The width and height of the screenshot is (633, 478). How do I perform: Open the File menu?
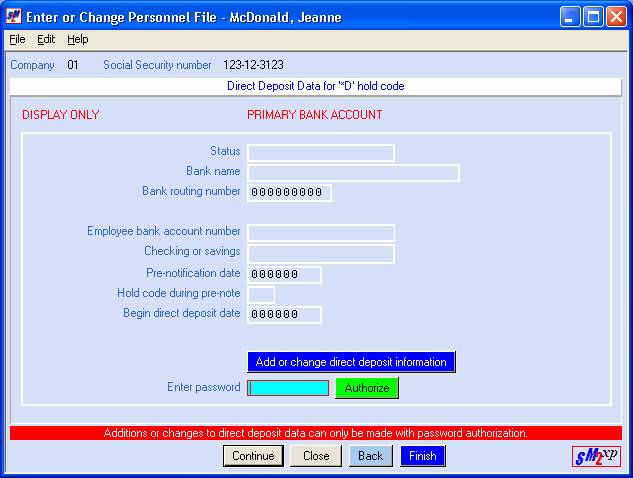17,39
